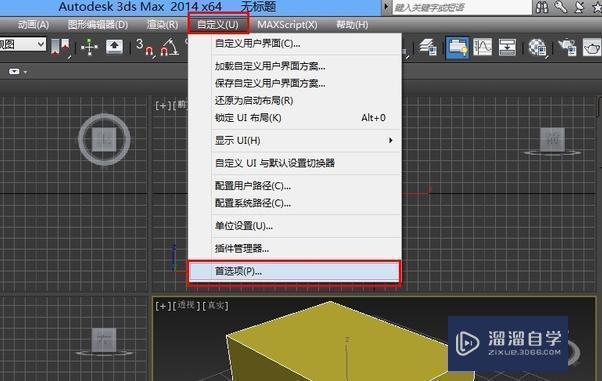This screenshot has height=381, width=602.
Task: Select 还原为启动布局(R) entry
Action: [x=295, y=101]
